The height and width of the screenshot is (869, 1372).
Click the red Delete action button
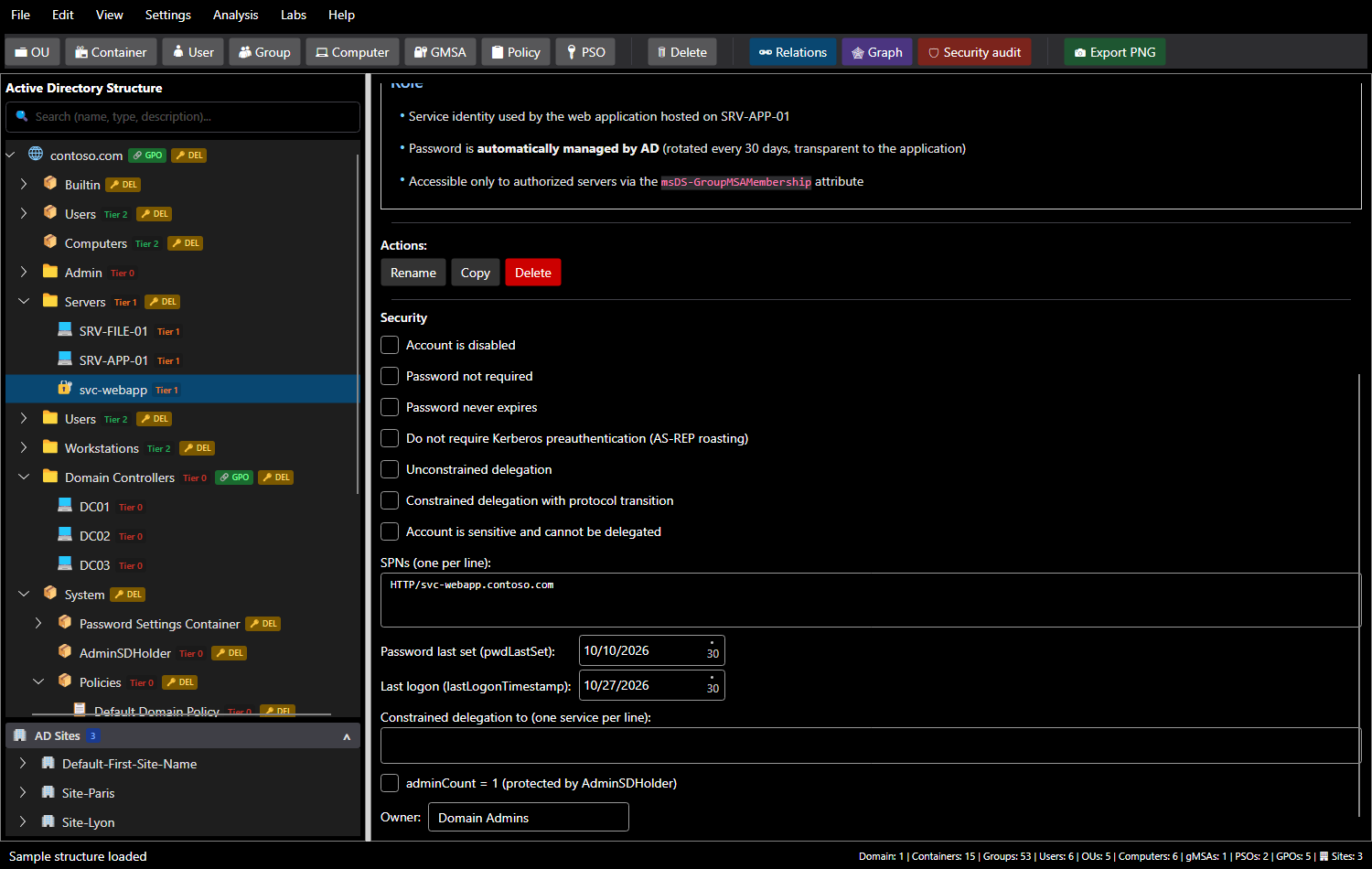point(533,273)
